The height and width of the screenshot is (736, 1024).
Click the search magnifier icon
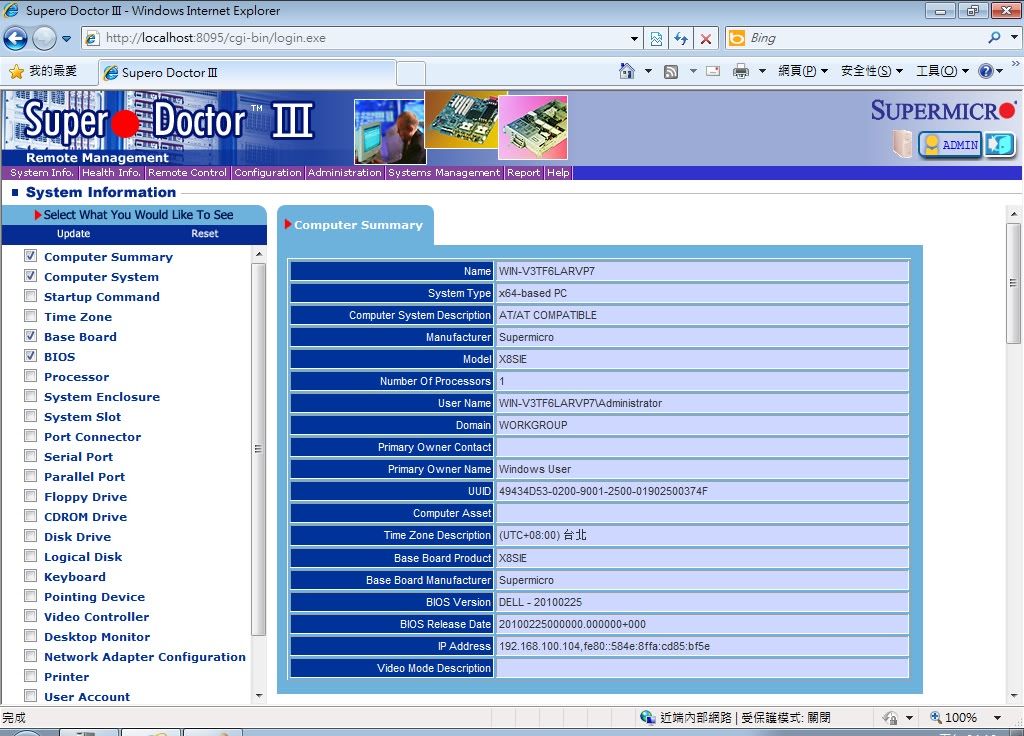coord(994,38)
